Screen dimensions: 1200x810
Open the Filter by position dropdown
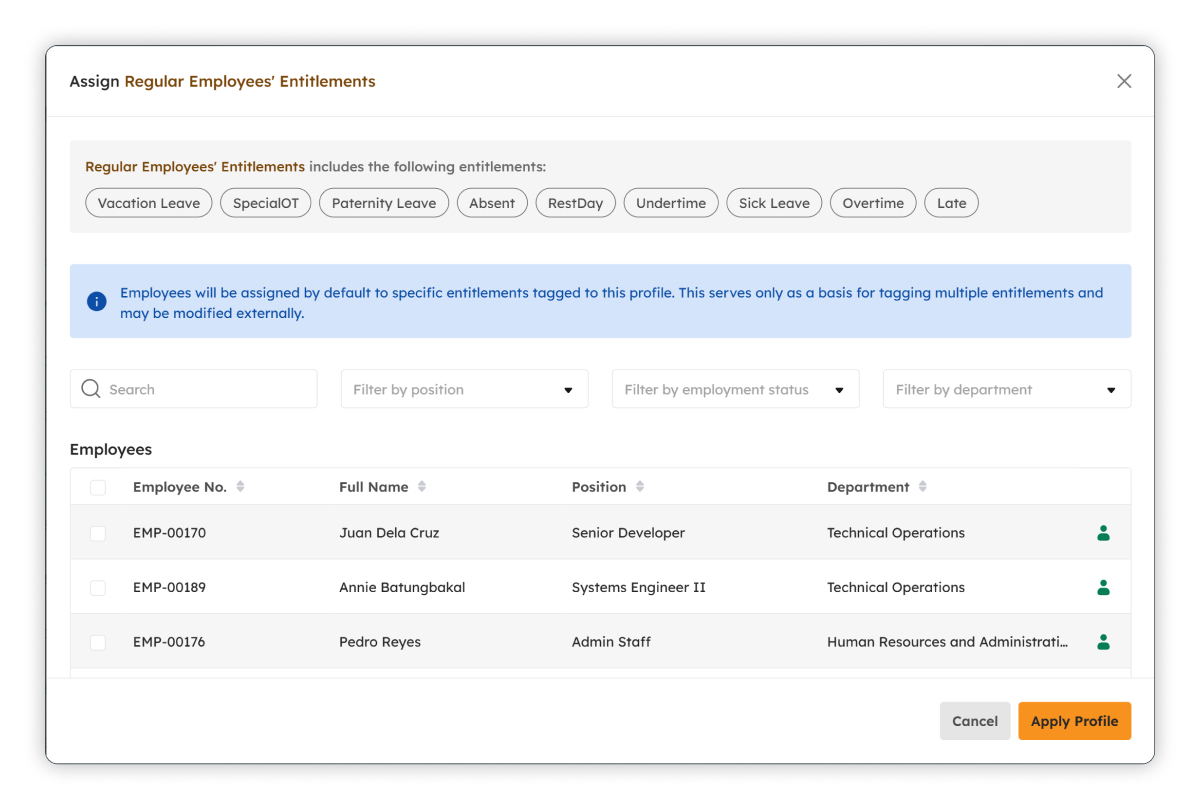pyautogui.click(x=465, y=389)
